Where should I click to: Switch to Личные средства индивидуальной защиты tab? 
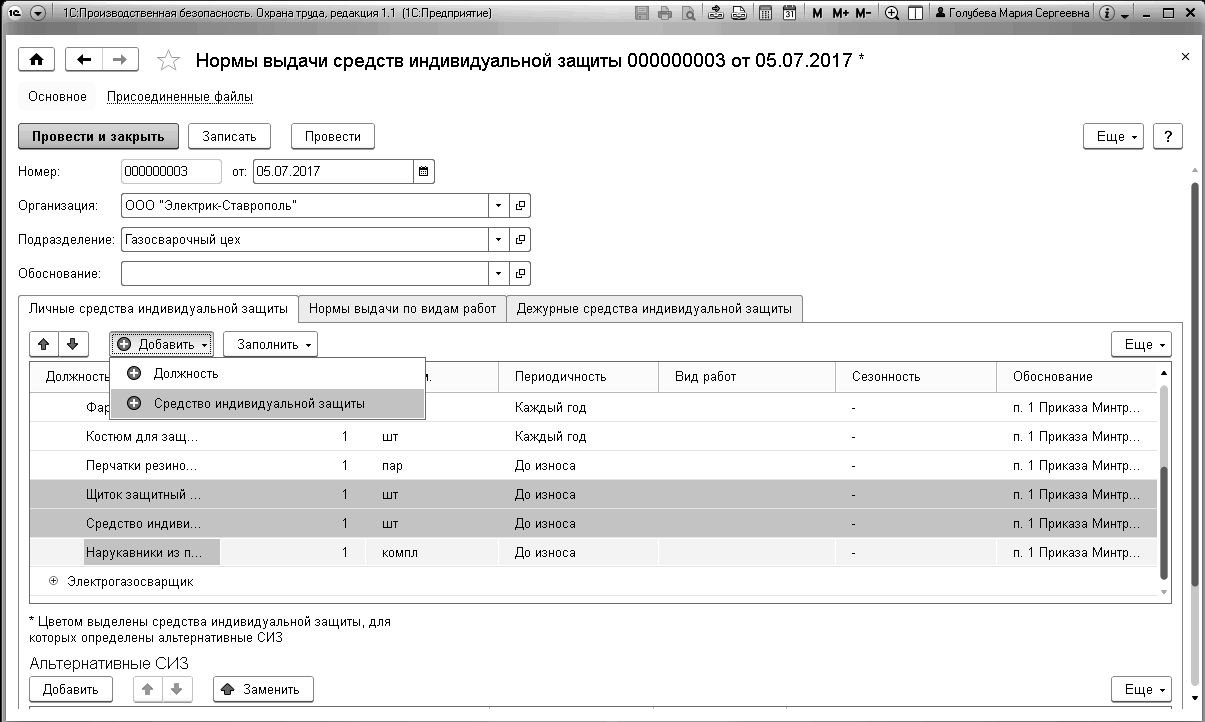pos(159,308)
